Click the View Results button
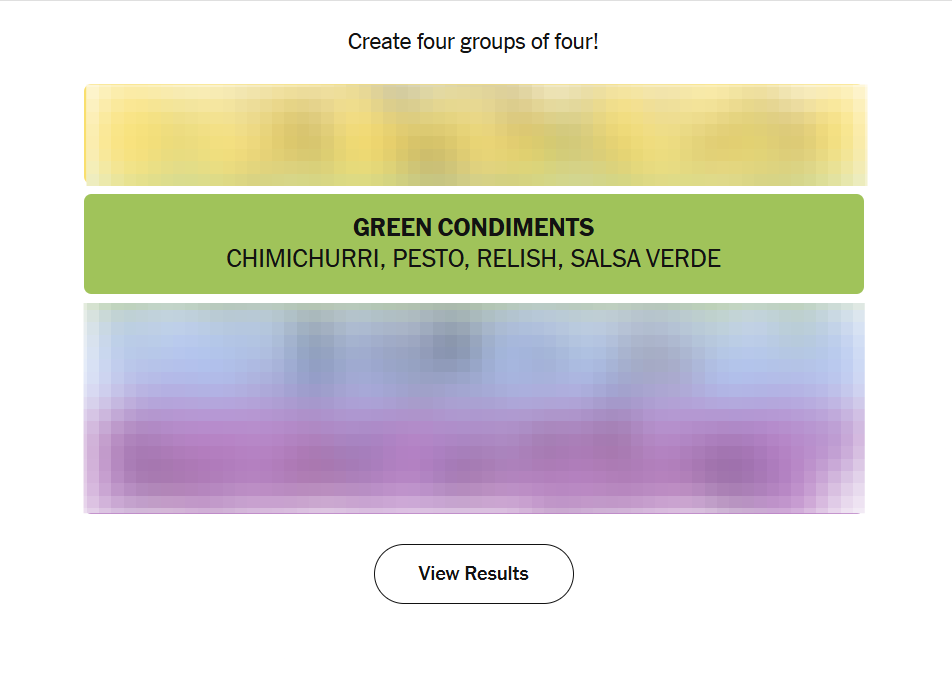This screenshot has height=694, width=952. (x=473, y=574)
